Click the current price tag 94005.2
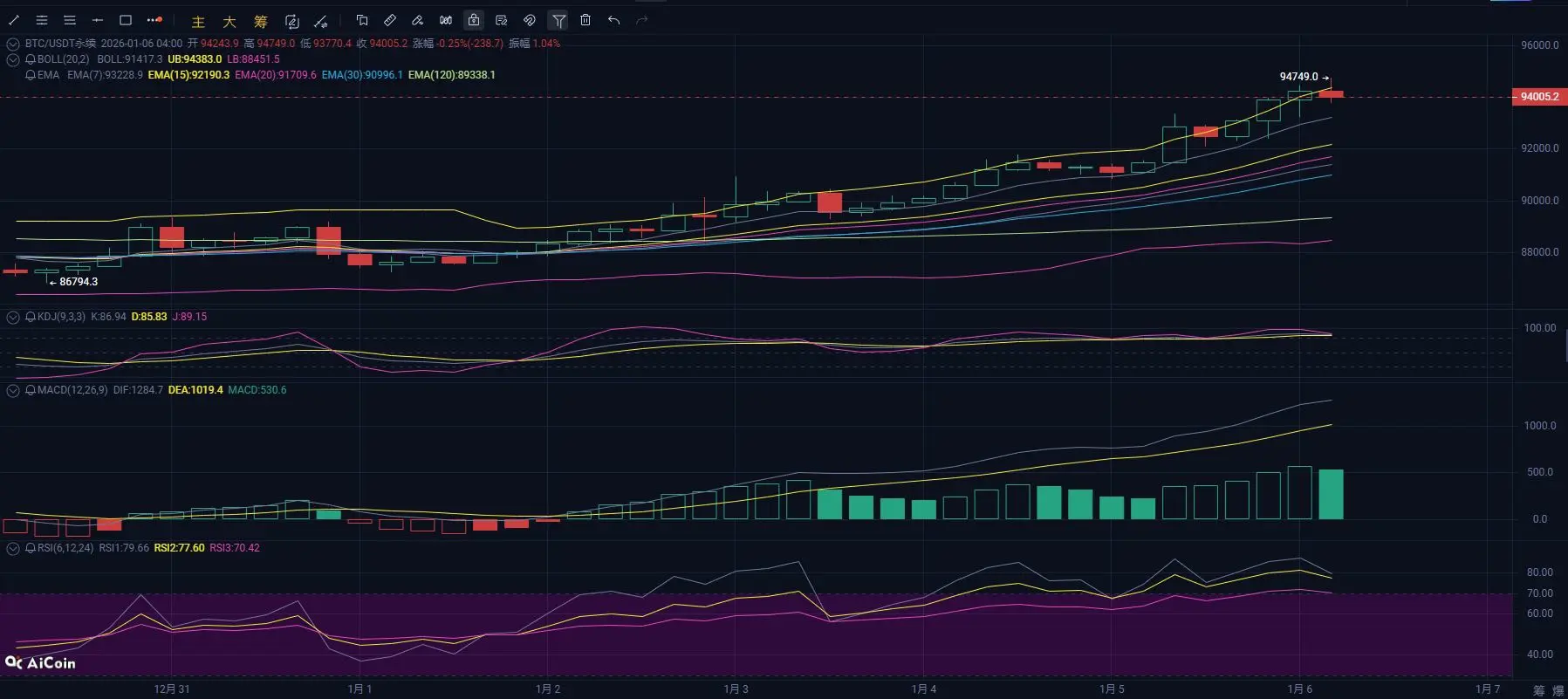 (x=1539, y=97)
